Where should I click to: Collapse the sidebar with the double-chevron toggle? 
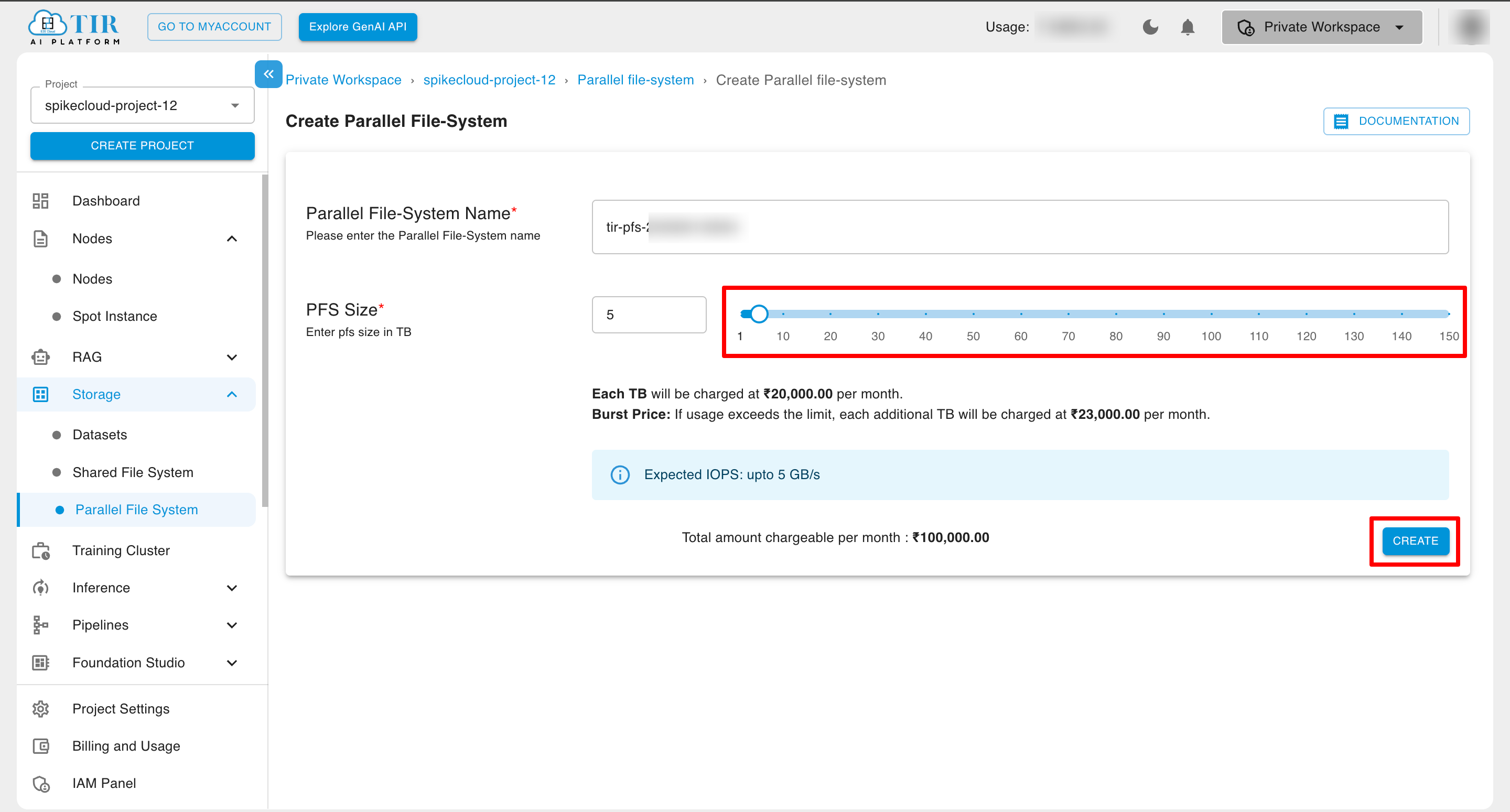268,74
